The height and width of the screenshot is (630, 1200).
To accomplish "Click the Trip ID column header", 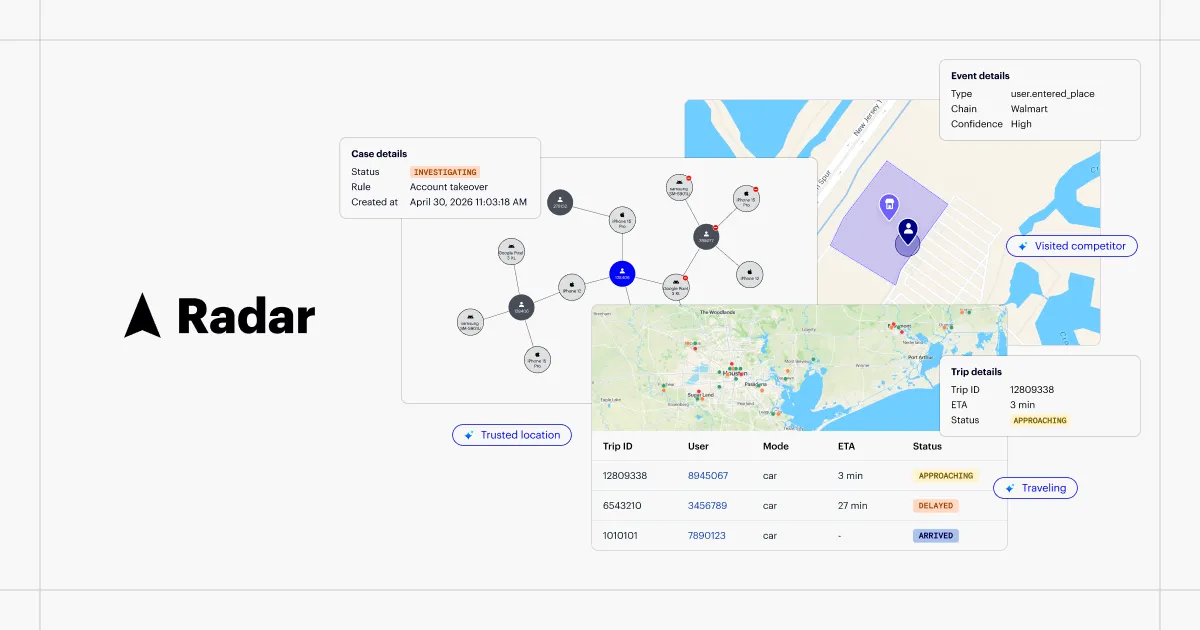I will [618, 446].
